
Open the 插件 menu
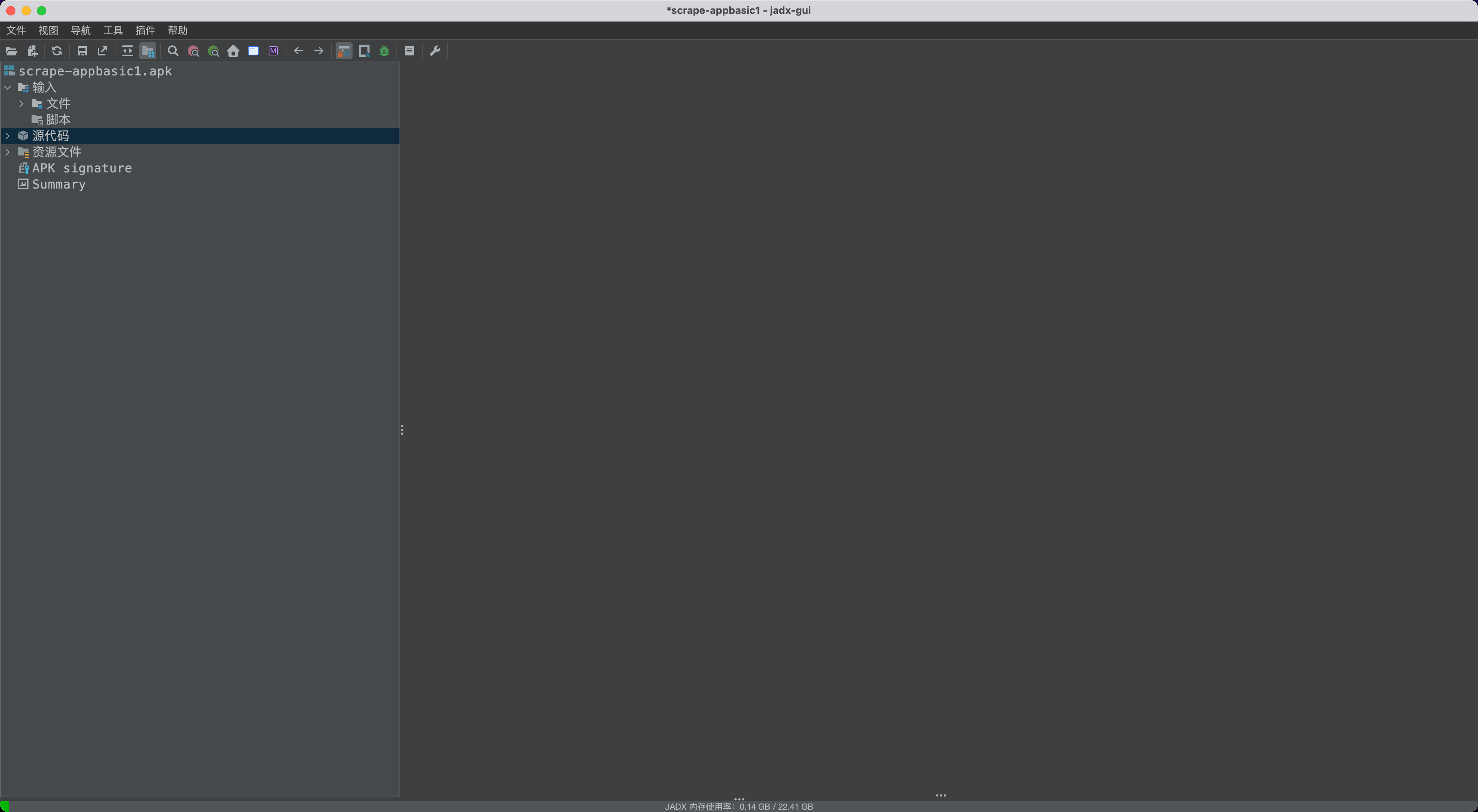145,30
